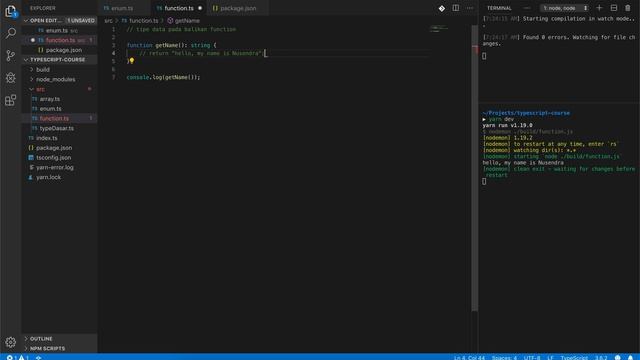Open the Run and Debug view
The width and height of the screenshot is (640, 360).
pos(11,78)
